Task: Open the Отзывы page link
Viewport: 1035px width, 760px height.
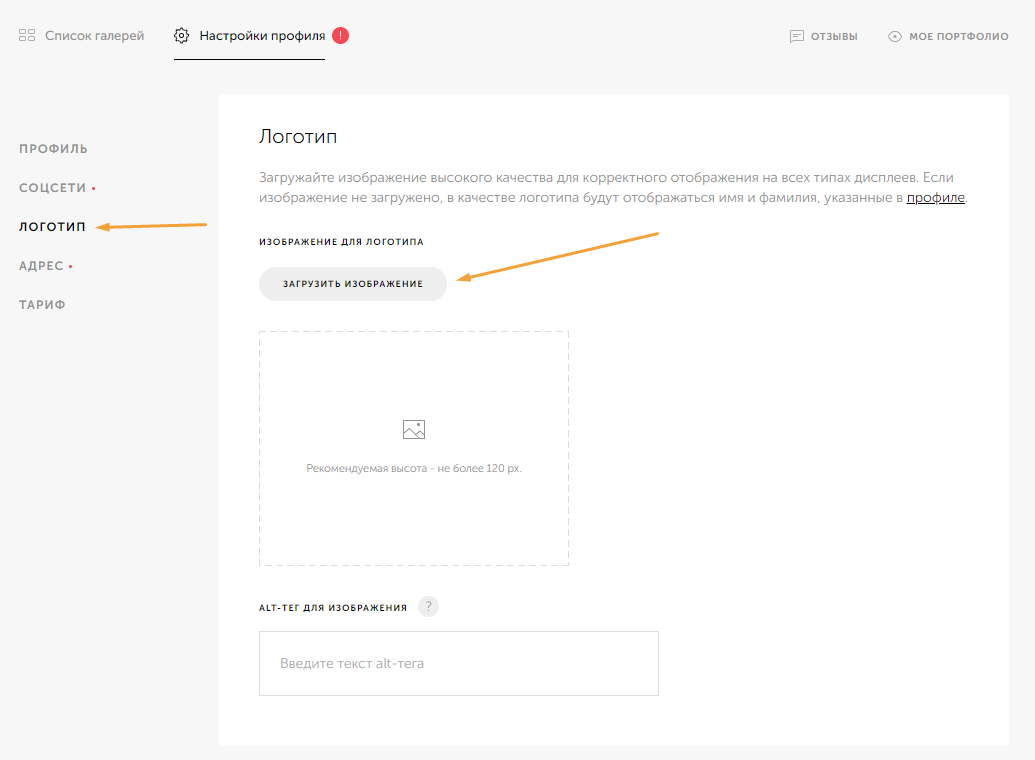Action: click(834, 37)
